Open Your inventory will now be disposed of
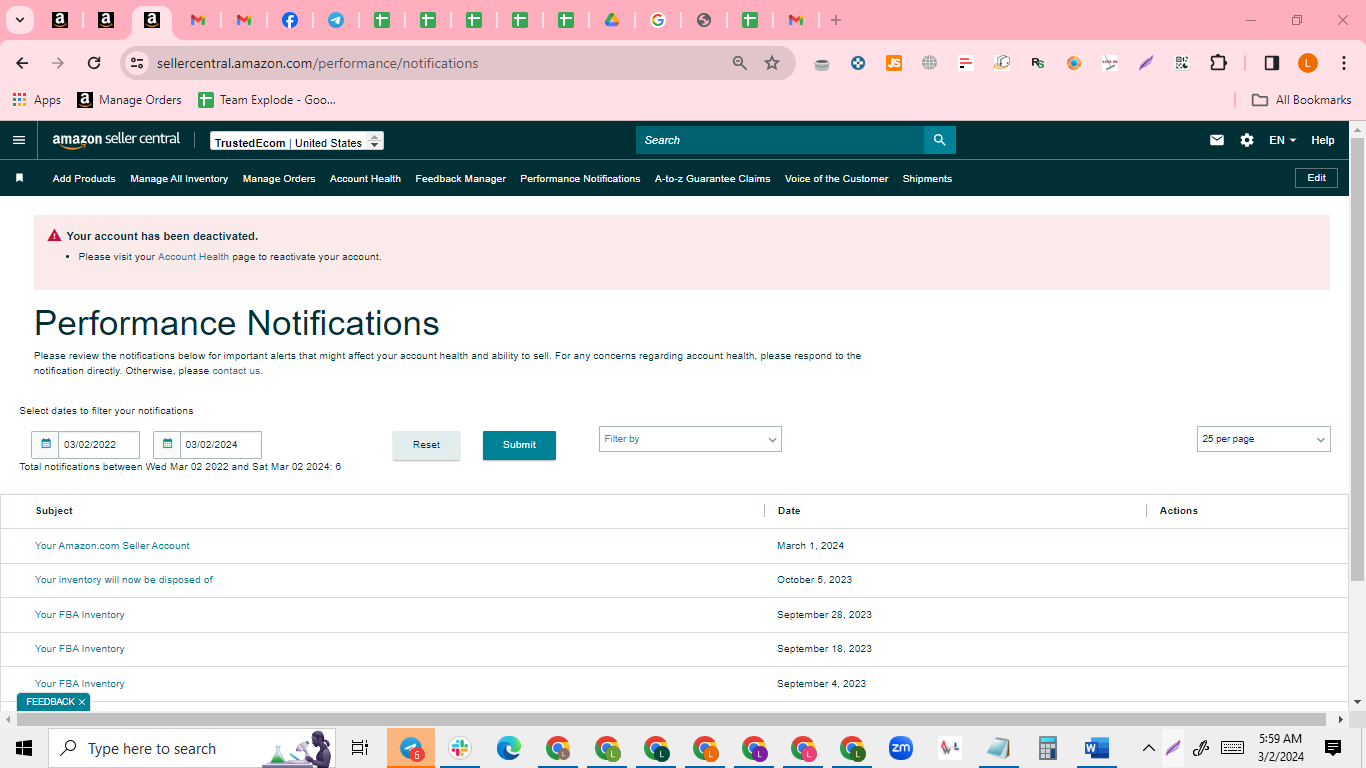 pyautogui.click(x=124, y=580)
